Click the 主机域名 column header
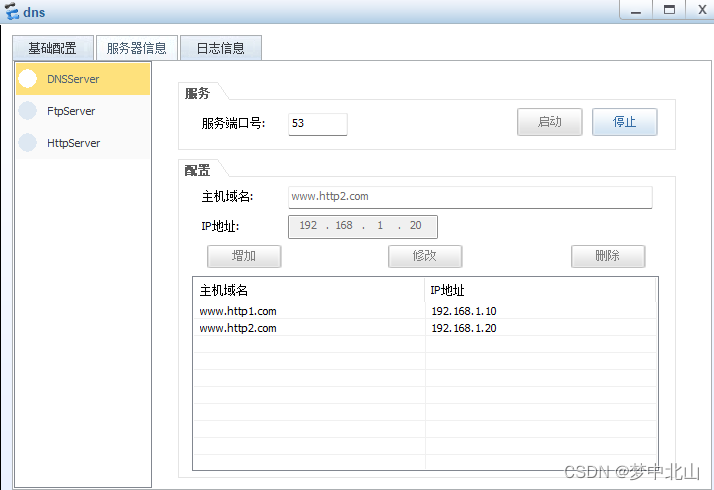This screenshot has height=490, width=714. pyautogui.click(x=309, y=290)
